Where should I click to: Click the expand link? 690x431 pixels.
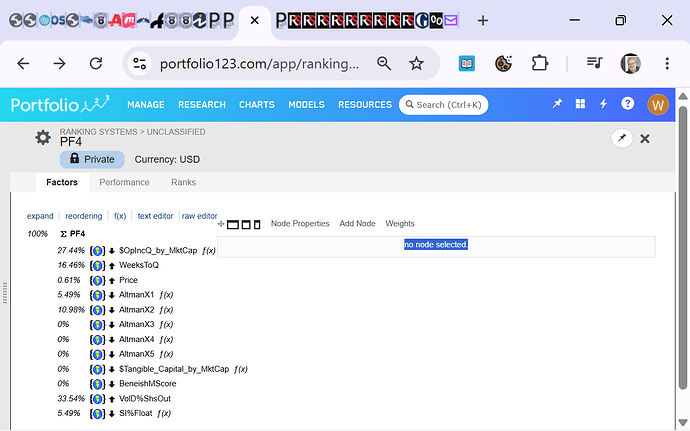pos(40,216)
